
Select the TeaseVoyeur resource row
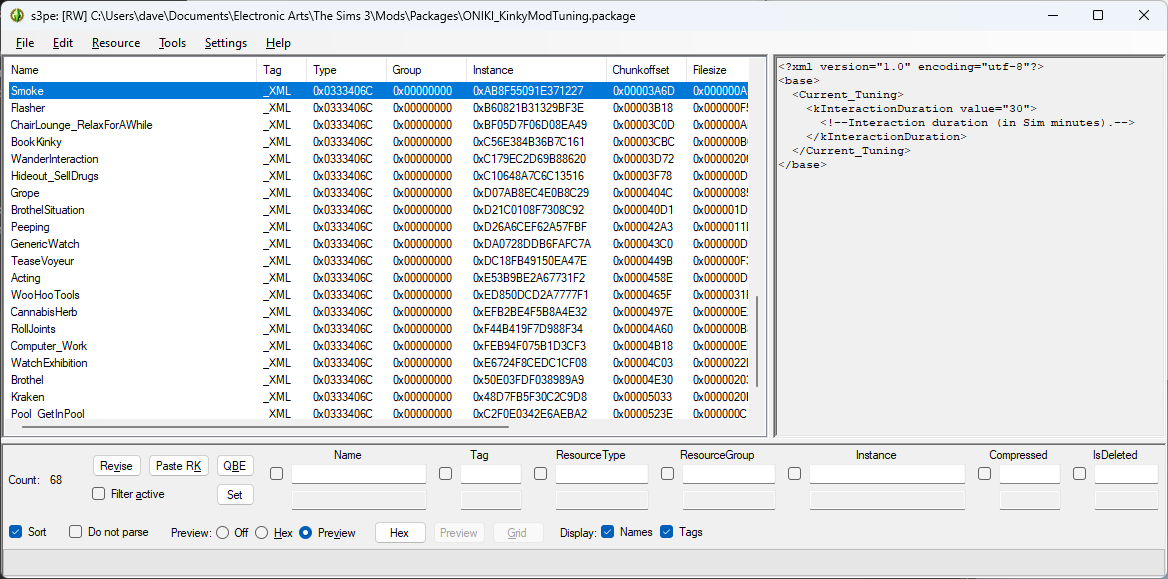pyautogui.click(x=378, y=261)
